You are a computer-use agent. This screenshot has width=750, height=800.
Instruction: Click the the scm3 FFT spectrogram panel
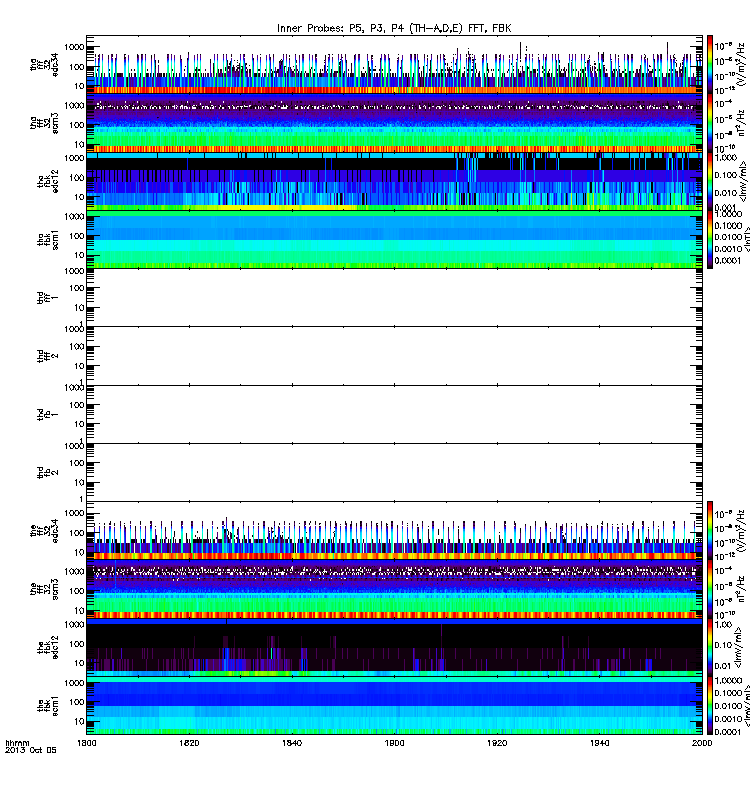pos(394,589)
